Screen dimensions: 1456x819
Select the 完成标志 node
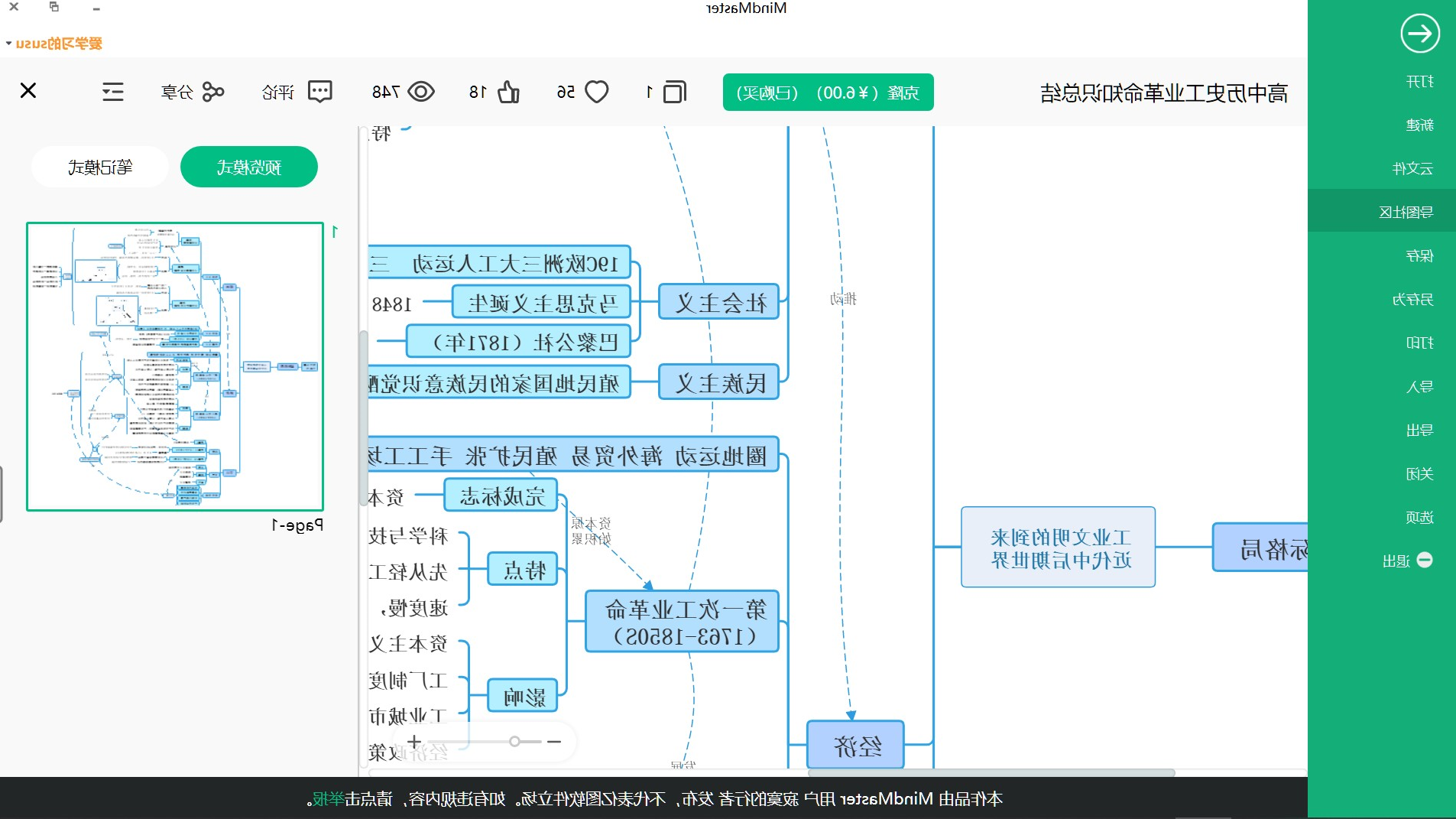(501, 496)
